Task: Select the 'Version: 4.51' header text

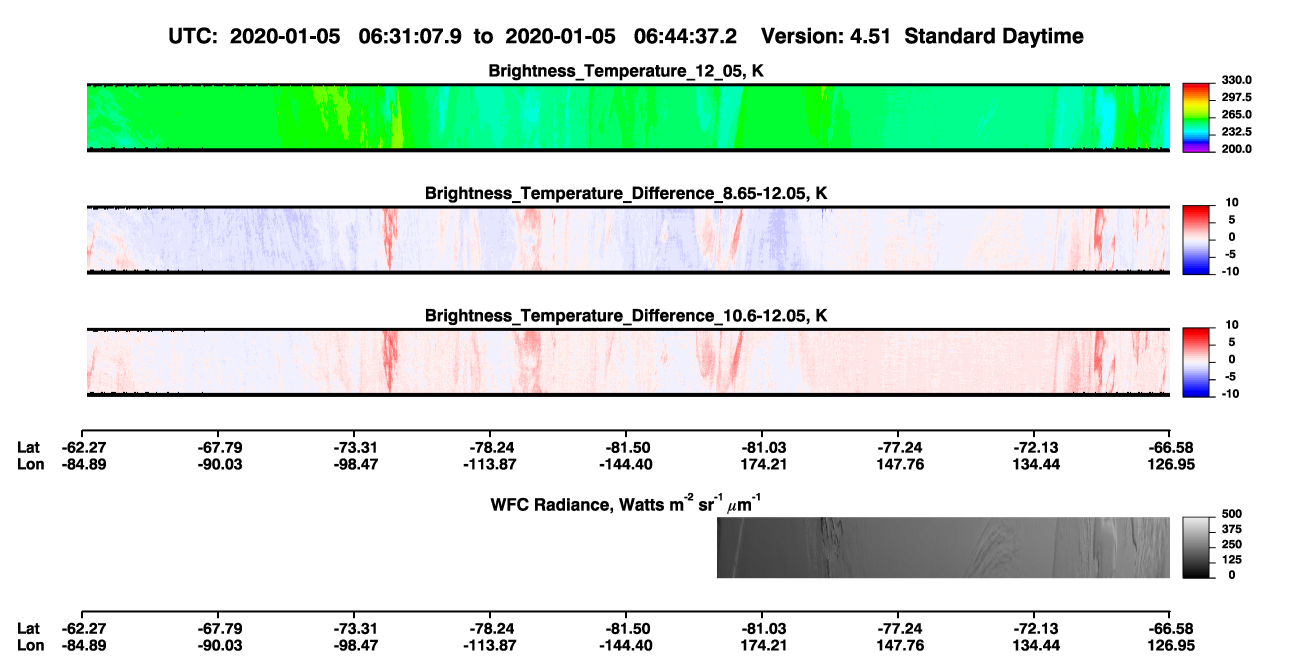Action: click(826, 36)
